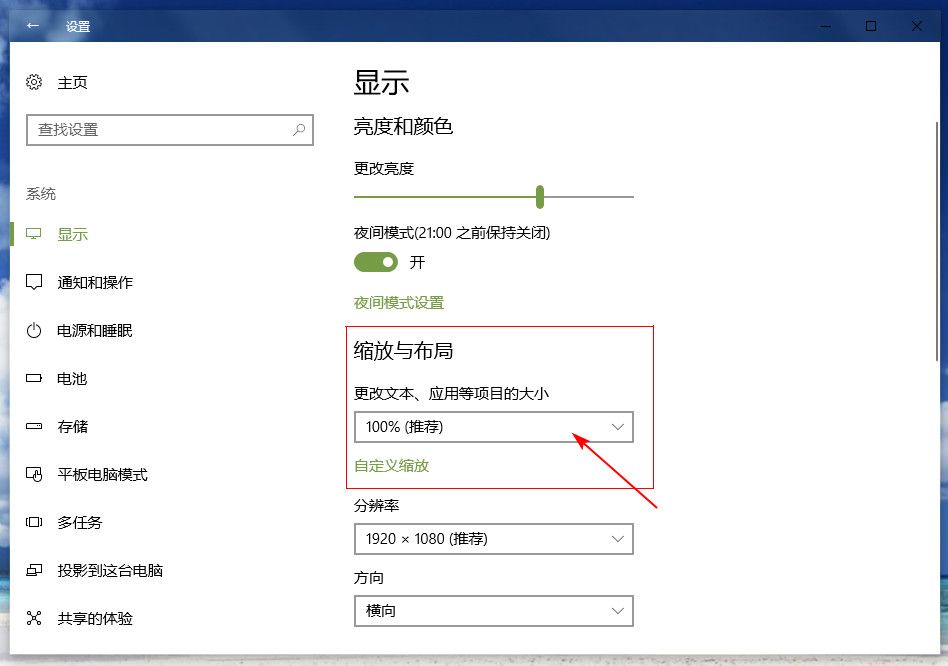Click the 电源和睡眠 power icon
Viewport: 948px width, 666px height.
click(34, 331)
